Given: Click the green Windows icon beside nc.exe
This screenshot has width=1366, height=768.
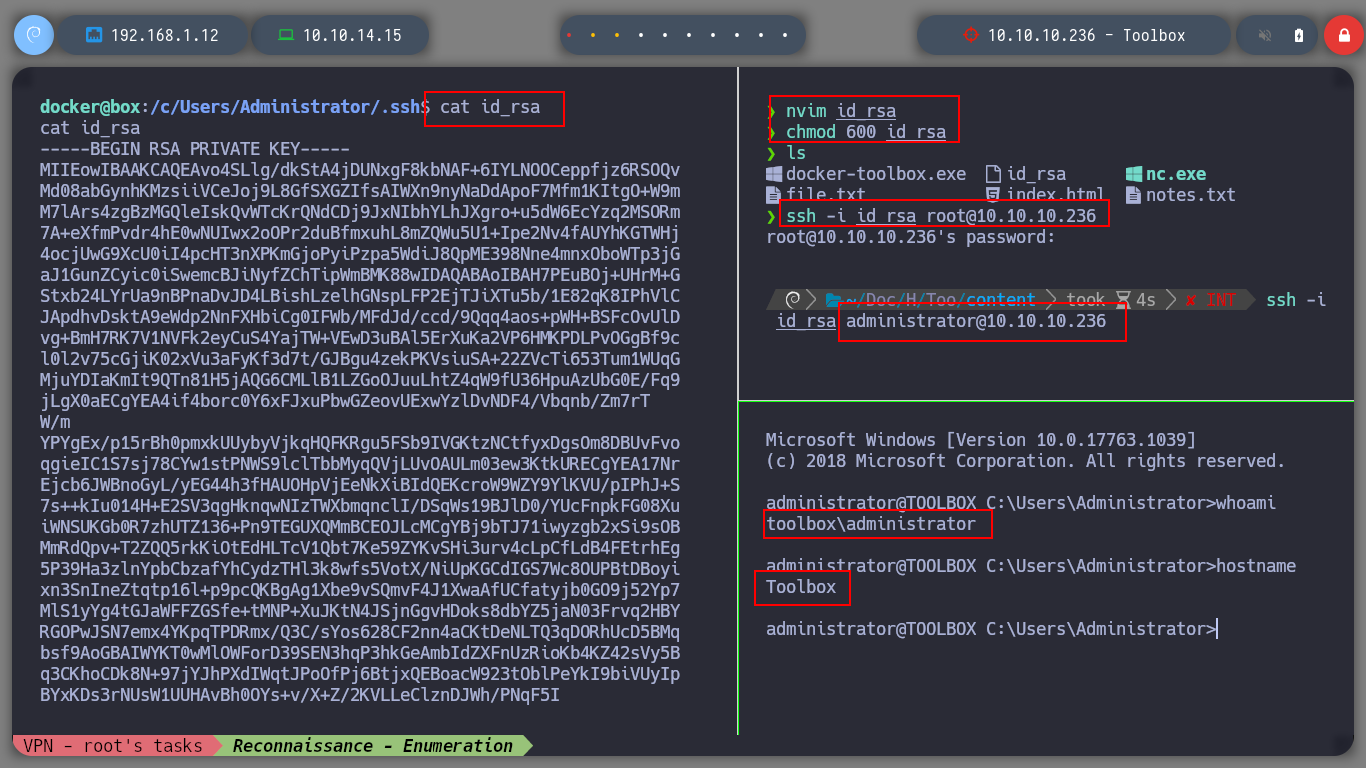Looking at the screenshot, I should coord(1134,174).
